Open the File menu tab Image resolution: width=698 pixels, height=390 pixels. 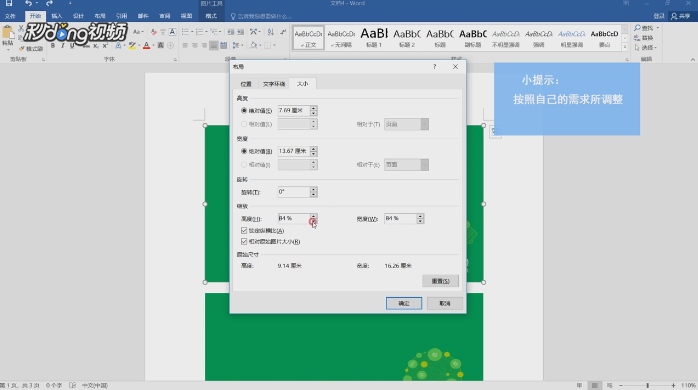tap(10, 16)
